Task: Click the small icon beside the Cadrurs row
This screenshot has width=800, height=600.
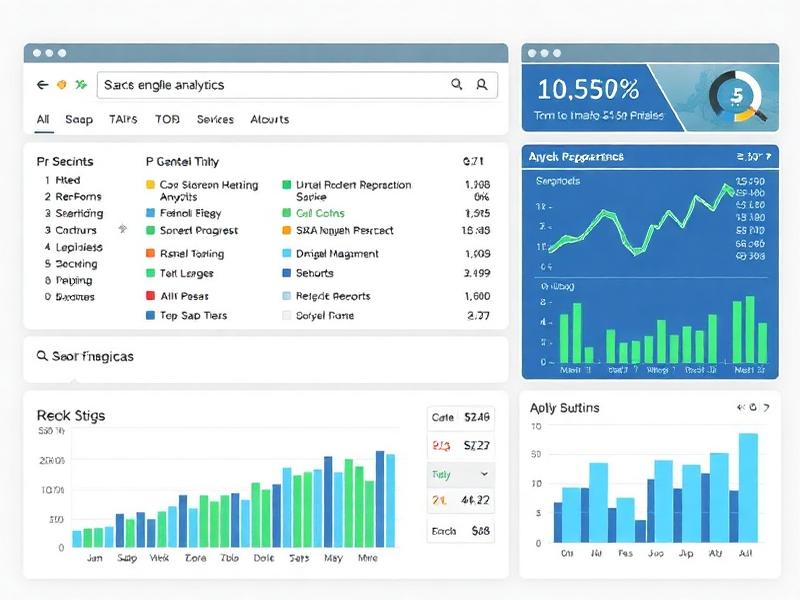Action: coord(122,229)
